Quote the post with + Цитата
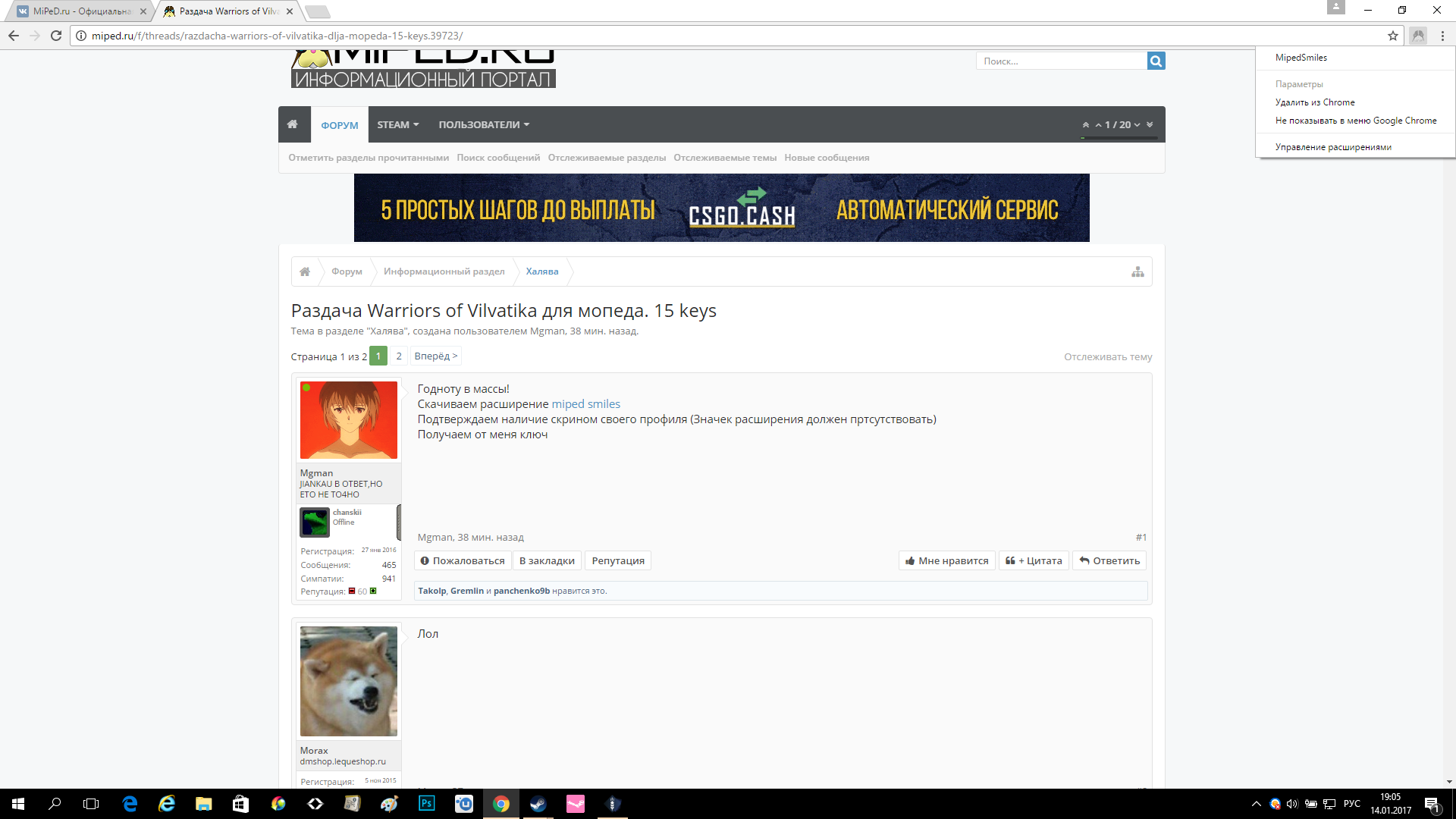Screen dimensions: 1456x819 (x=1034, y=561)
